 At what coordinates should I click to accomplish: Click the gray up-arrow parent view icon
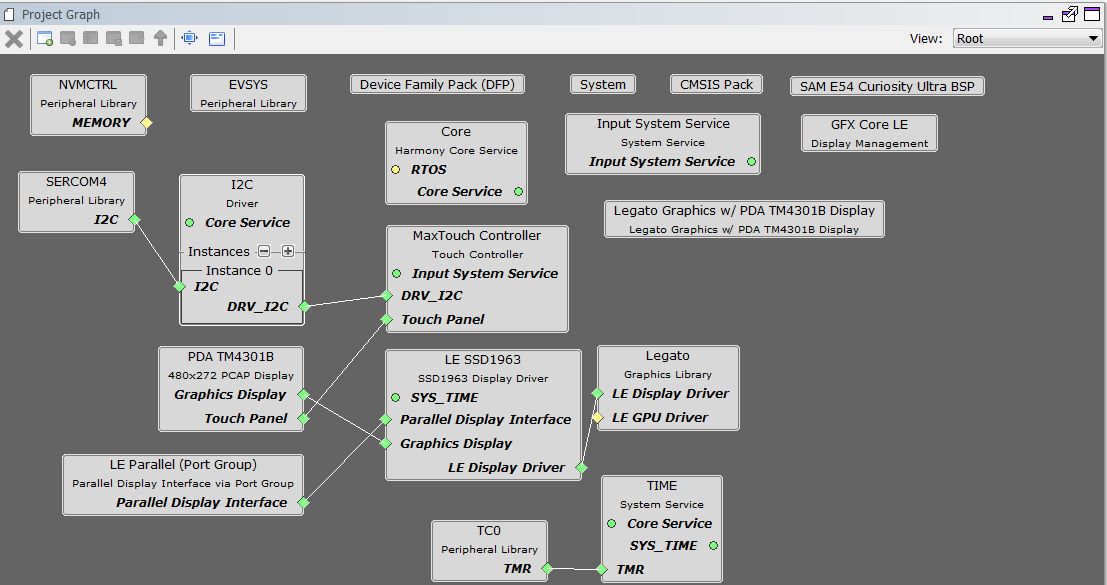click(x=160, y=38)
